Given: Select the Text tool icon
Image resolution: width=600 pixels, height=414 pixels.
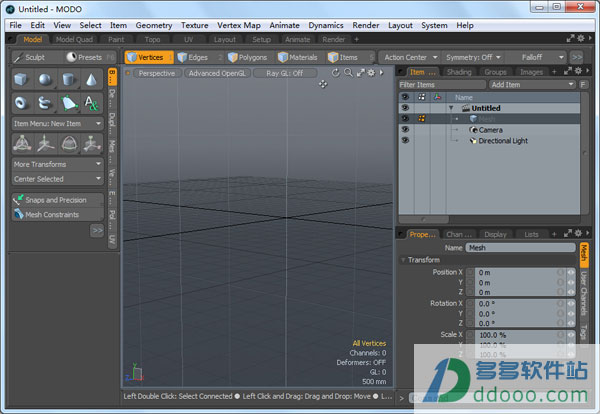Looking at the screenshot, I should click(x=91, y=103).
